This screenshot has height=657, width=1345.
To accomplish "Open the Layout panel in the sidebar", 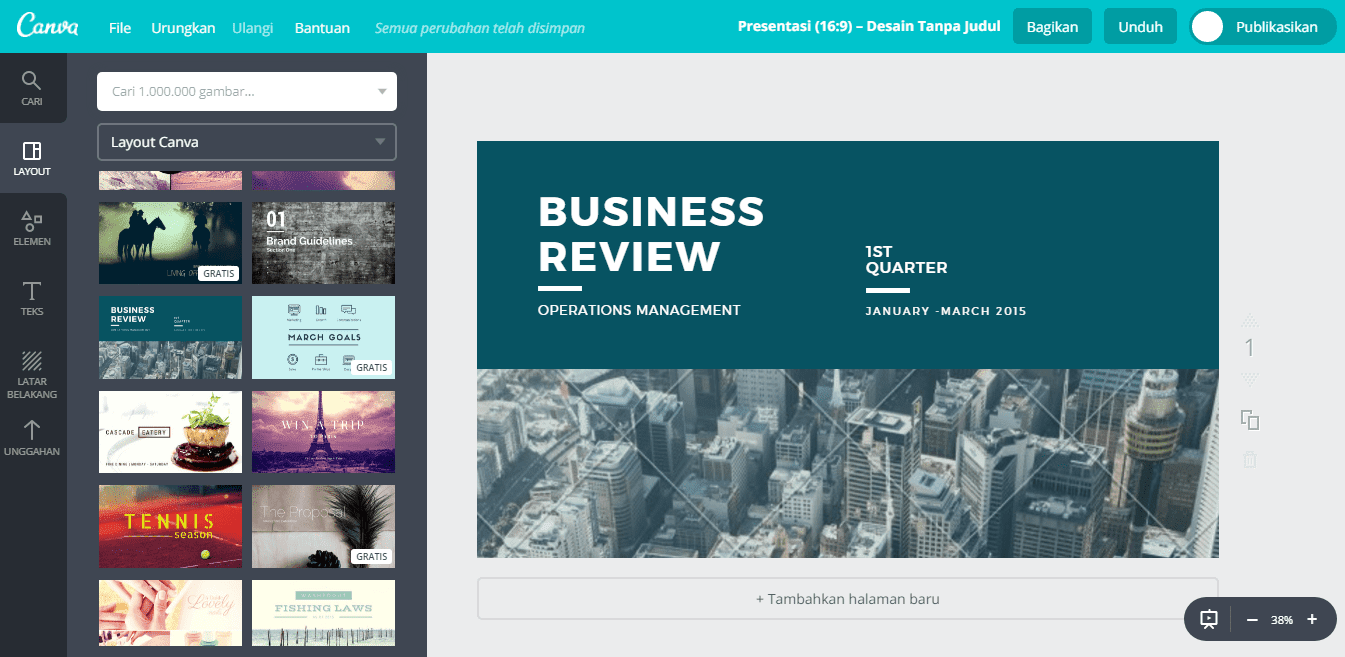I will 32,157.
